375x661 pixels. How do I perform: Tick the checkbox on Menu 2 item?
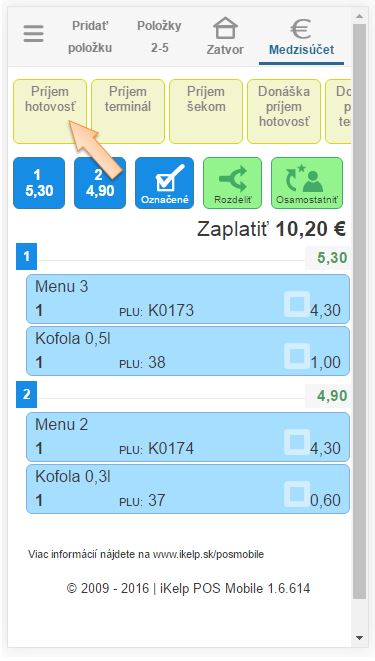(297, 442)
